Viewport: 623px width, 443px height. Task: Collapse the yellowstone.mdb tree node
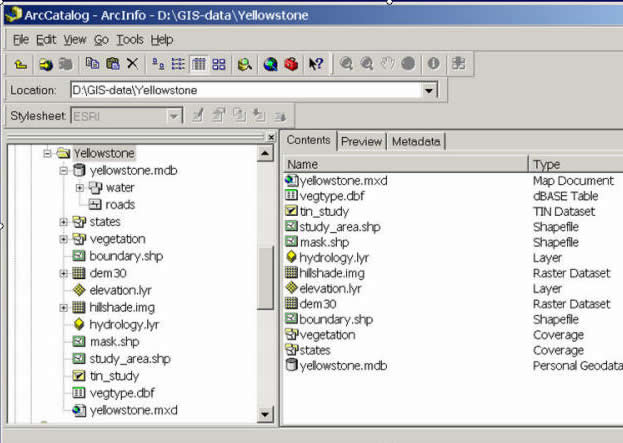point(63,171)
